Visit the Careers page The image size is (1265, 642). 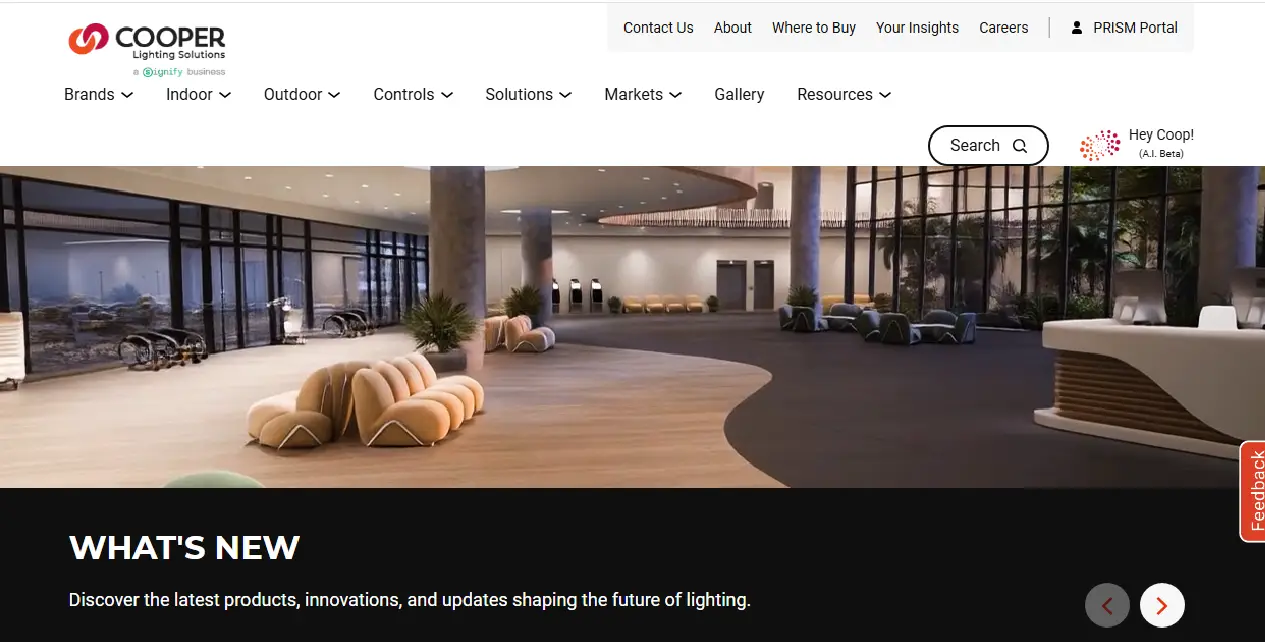[x=1004, y=28]
